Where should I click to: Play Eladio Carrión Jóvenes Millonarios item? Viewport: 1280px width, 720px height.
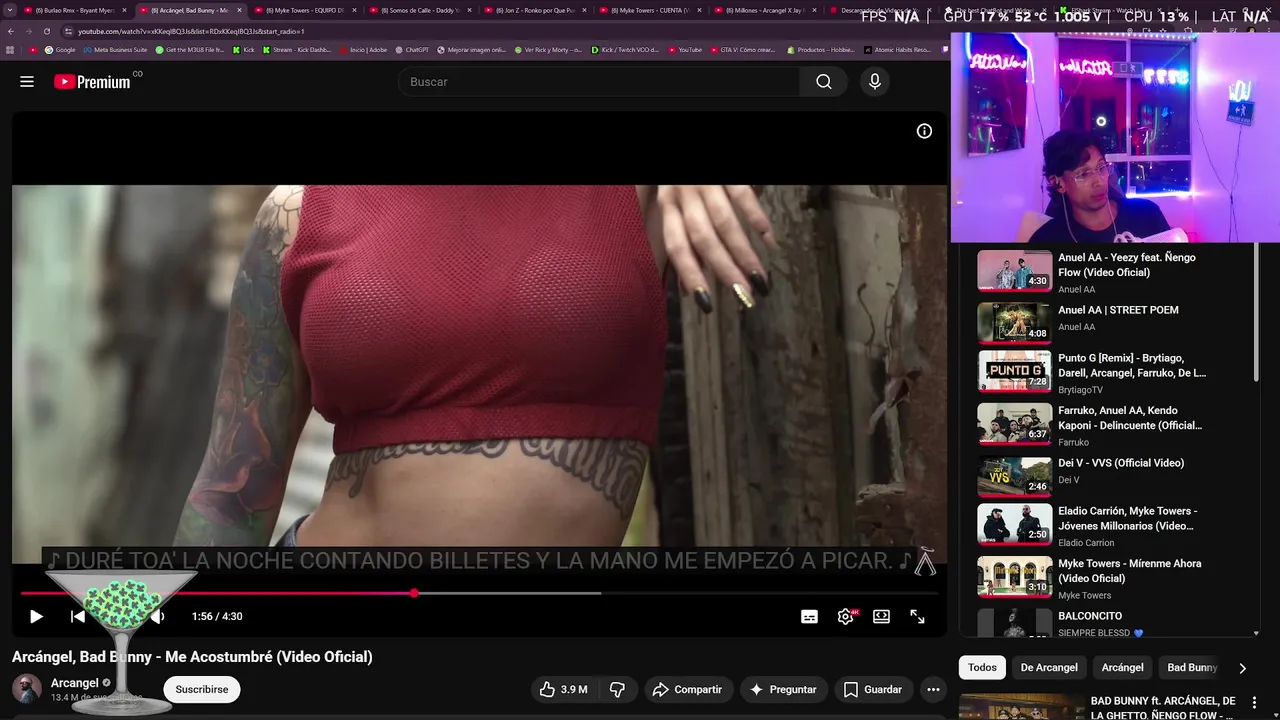click(1108, 525)
